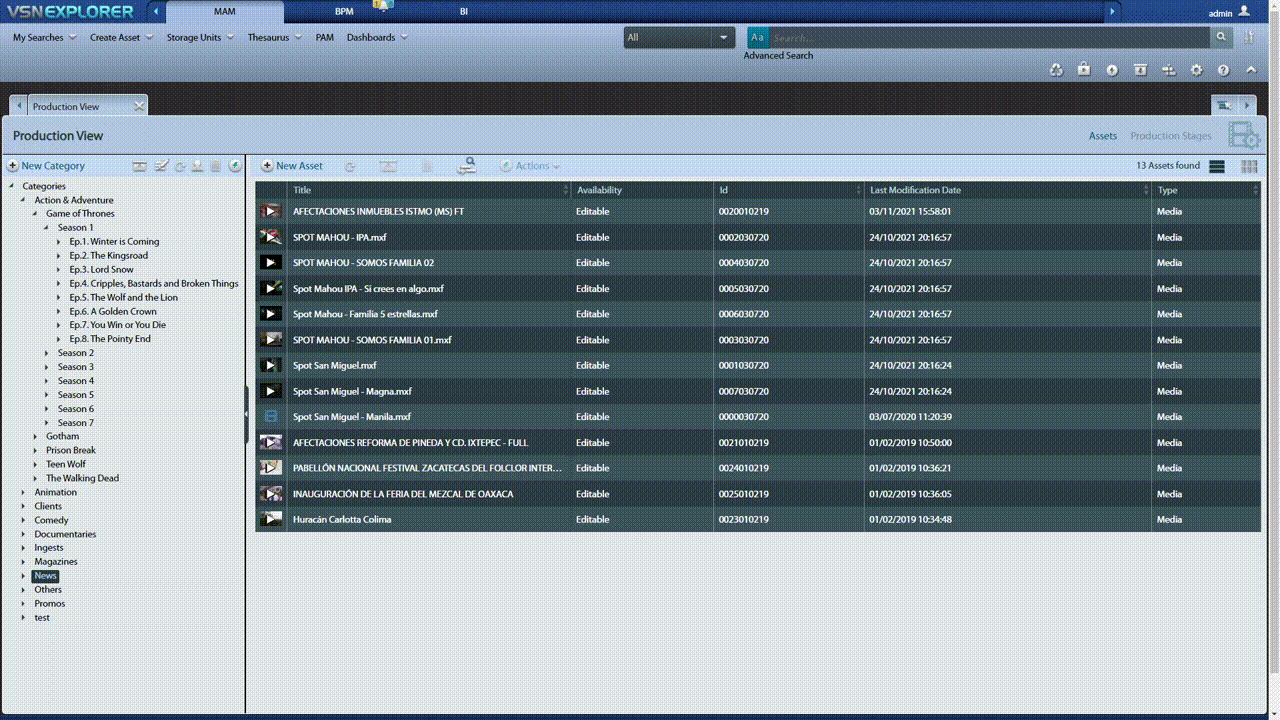Switch to grid thumbnail view of assets
The width and height of the screenshot is (1280, 720).
point(1249,166)
